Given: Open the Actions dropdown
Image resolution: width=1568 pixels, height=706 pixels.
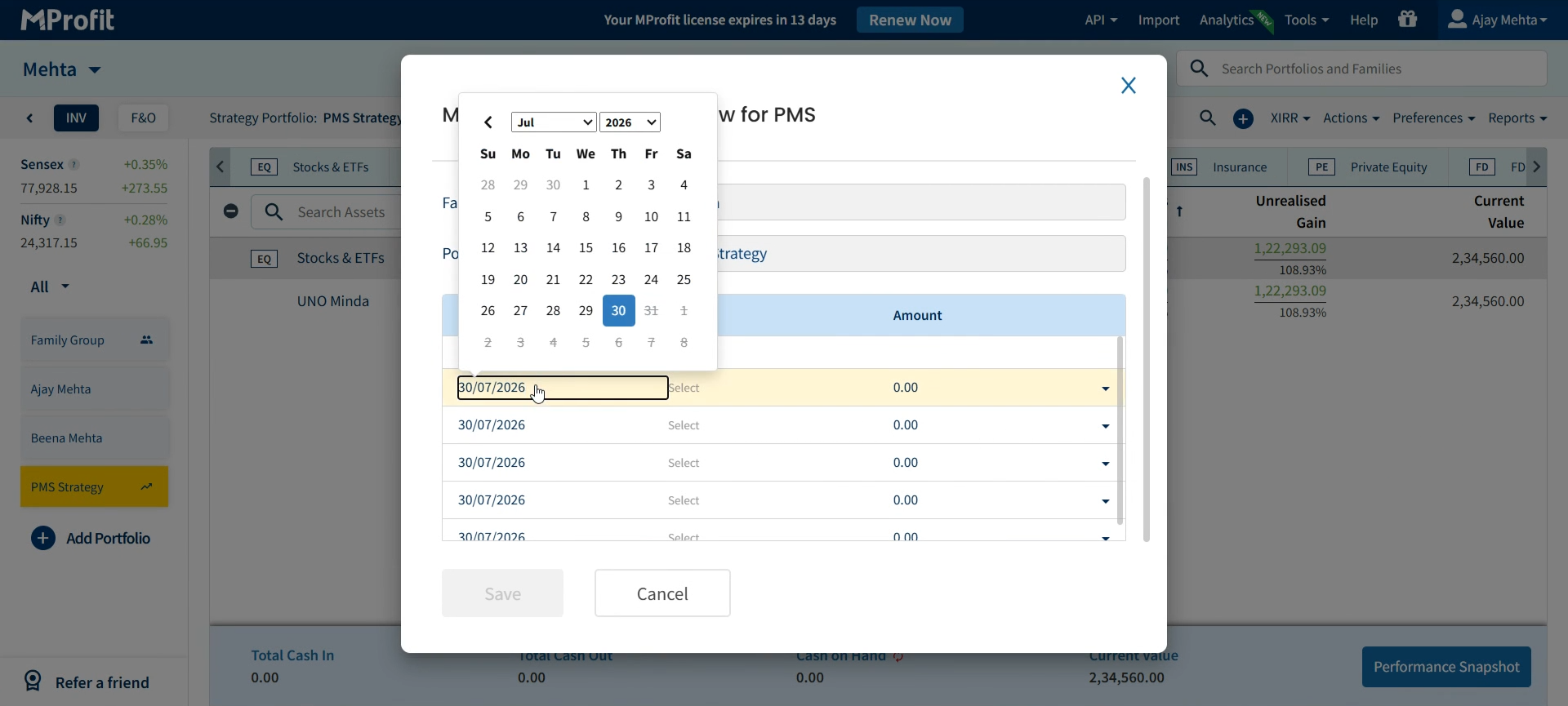Looking at the screenshot, I should tap(1351, 118).
